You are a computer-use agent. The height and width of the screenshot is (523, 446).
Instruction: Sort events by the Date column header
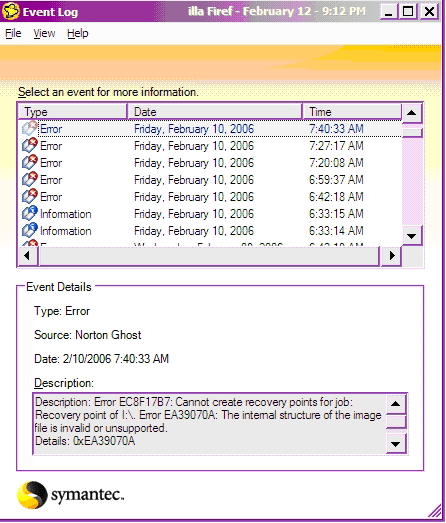point(214,112)
